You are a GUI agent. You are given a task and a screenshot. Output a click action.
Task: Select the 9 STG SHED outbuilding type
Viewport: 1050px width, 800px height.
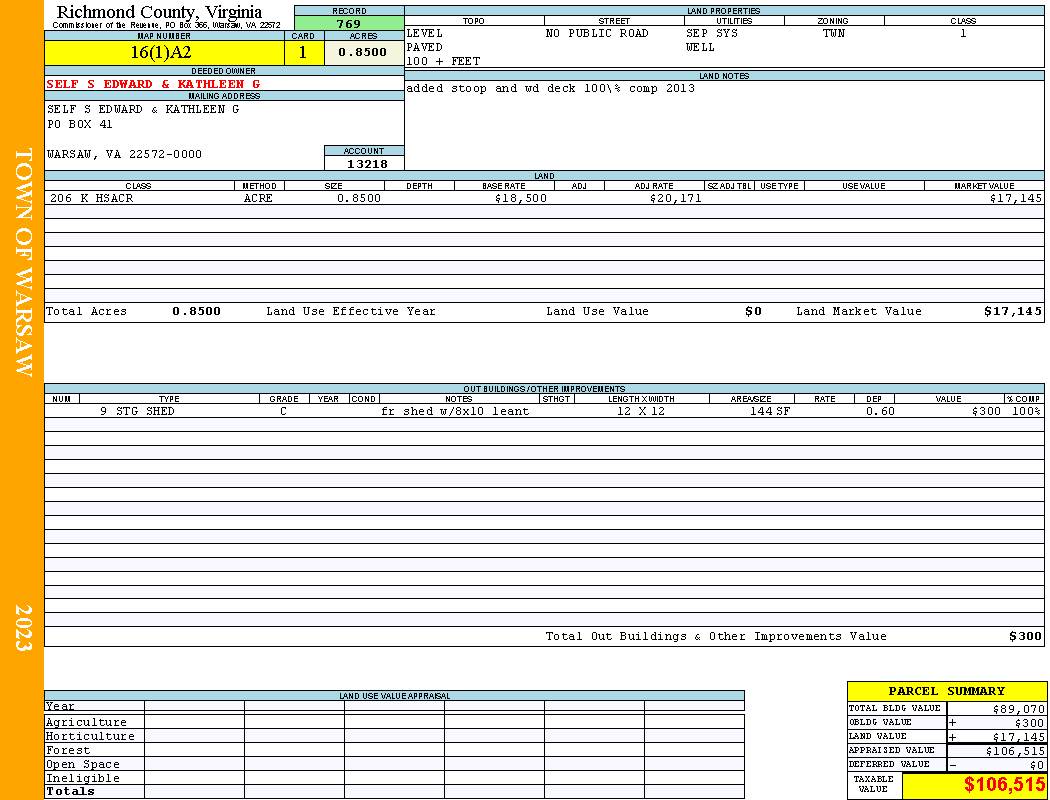pos(137,411)
